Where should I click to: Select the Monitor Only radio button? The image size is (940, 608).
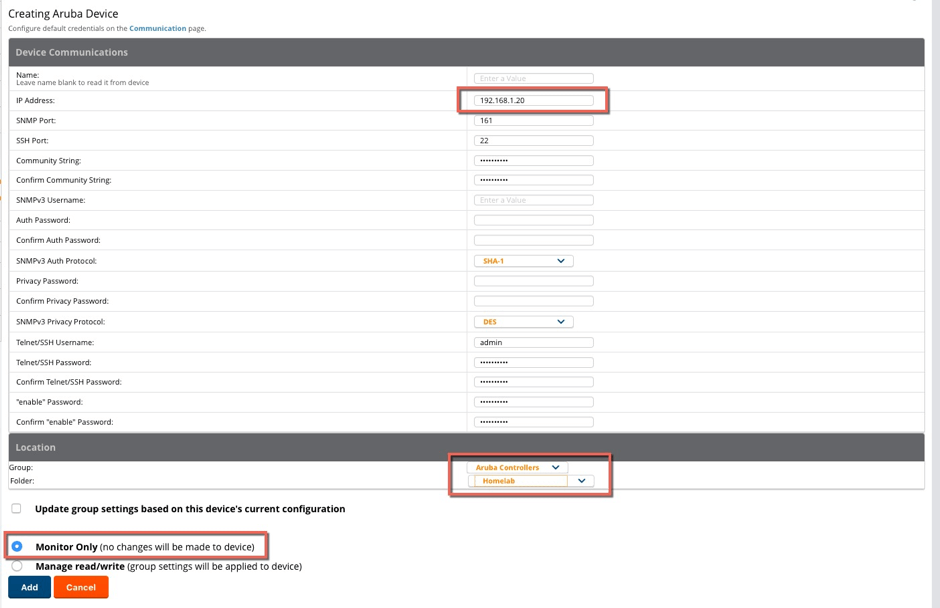coord(17,546)
